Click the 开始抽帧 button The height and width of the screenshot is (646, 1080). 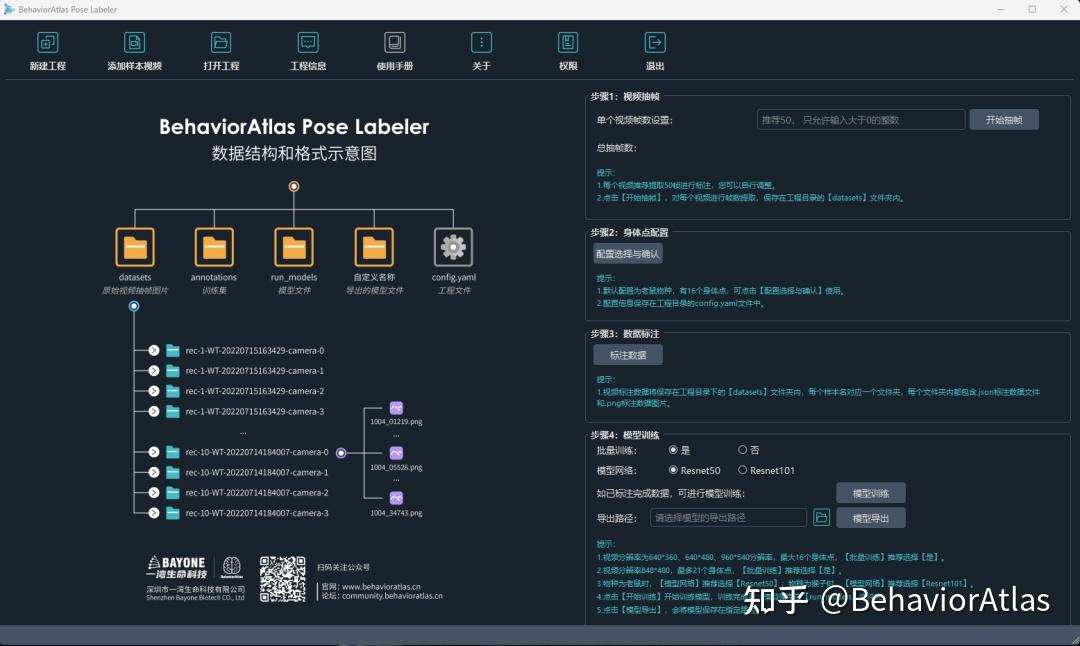(x=1004, y=120)
